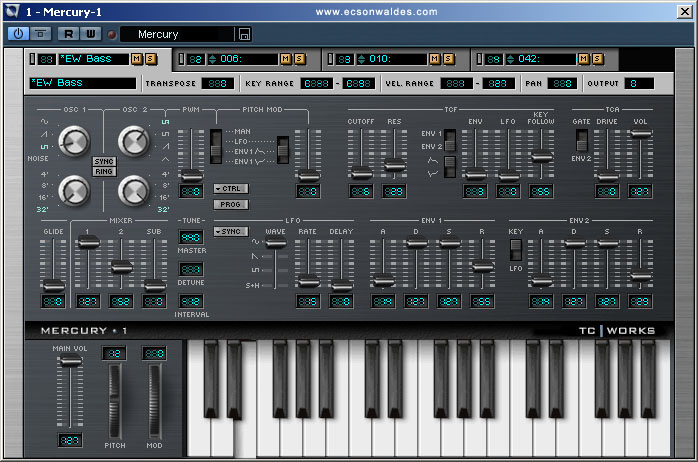Mute the EW Bass part slot
Viewport: 698px width, 462px height.
tap(137, 59)
